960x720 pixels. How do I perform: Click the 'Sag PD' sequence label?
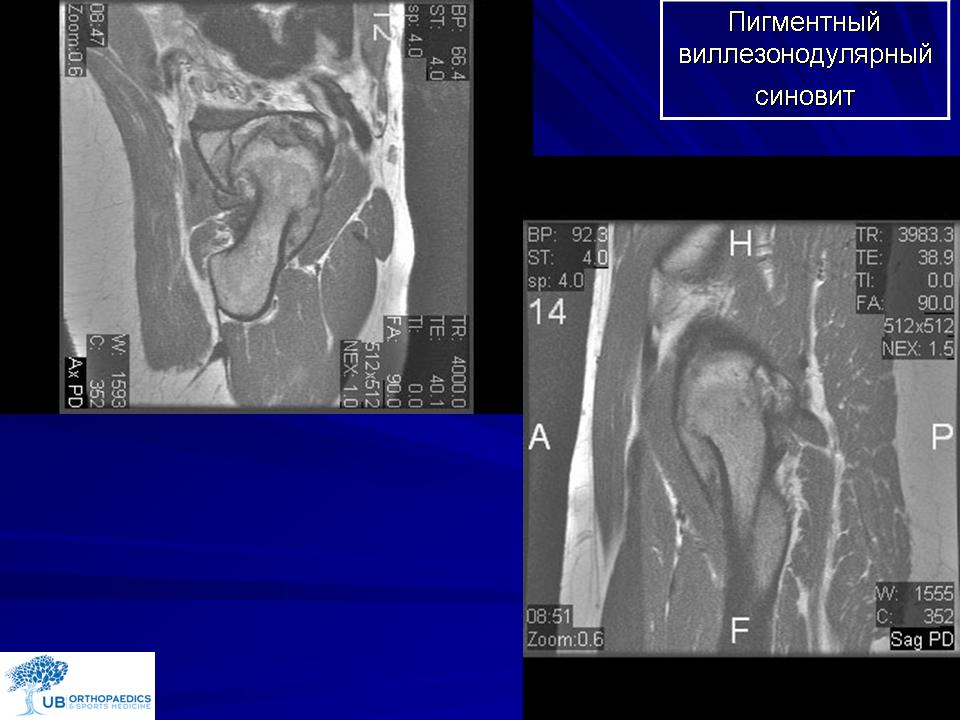(x=922, y=640)
